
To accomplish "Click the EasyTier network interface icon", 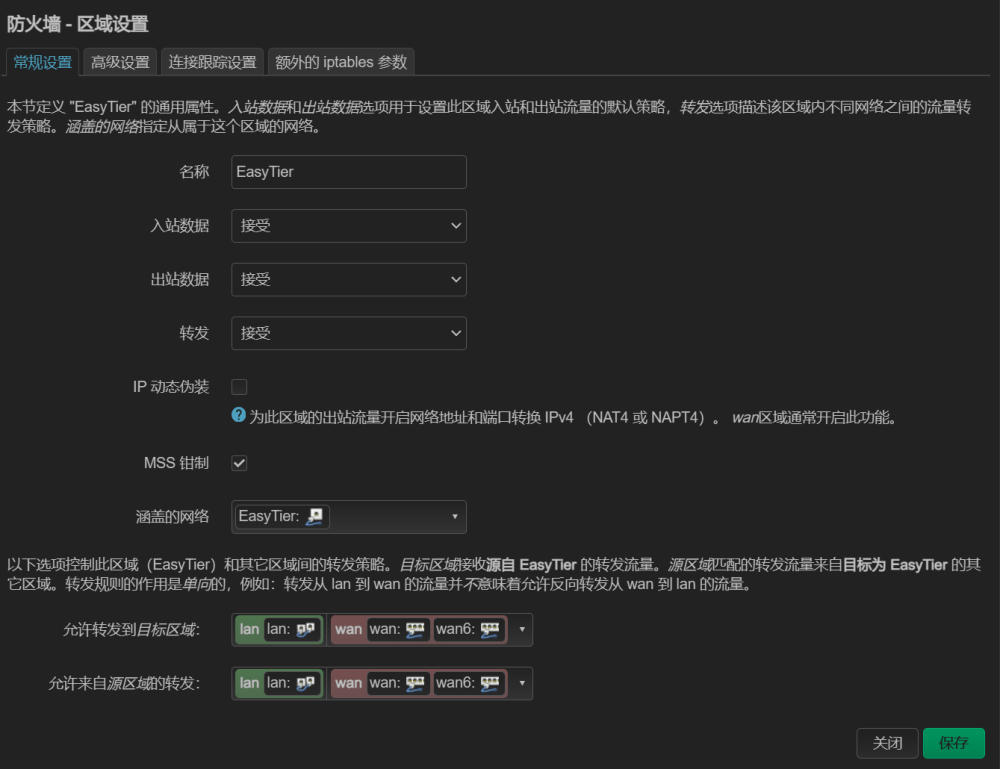I will tap(314, 516).
